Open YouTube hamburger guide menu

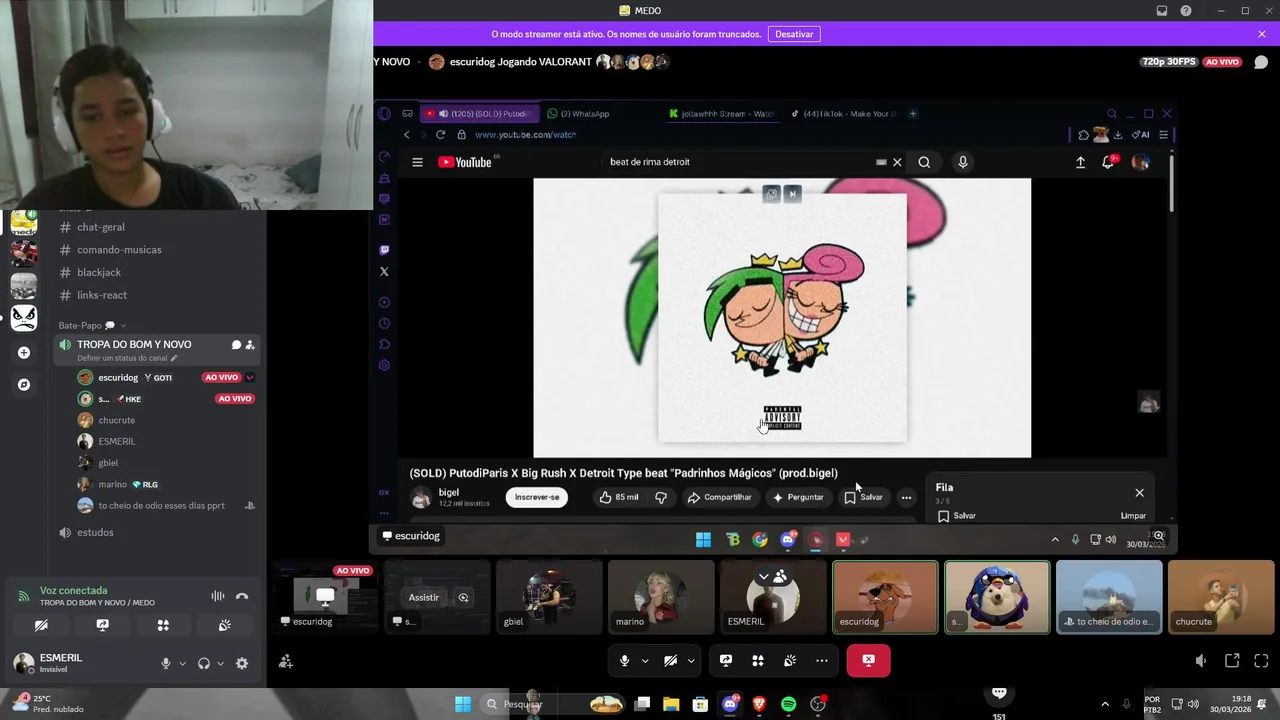click(x=417, y=162)
